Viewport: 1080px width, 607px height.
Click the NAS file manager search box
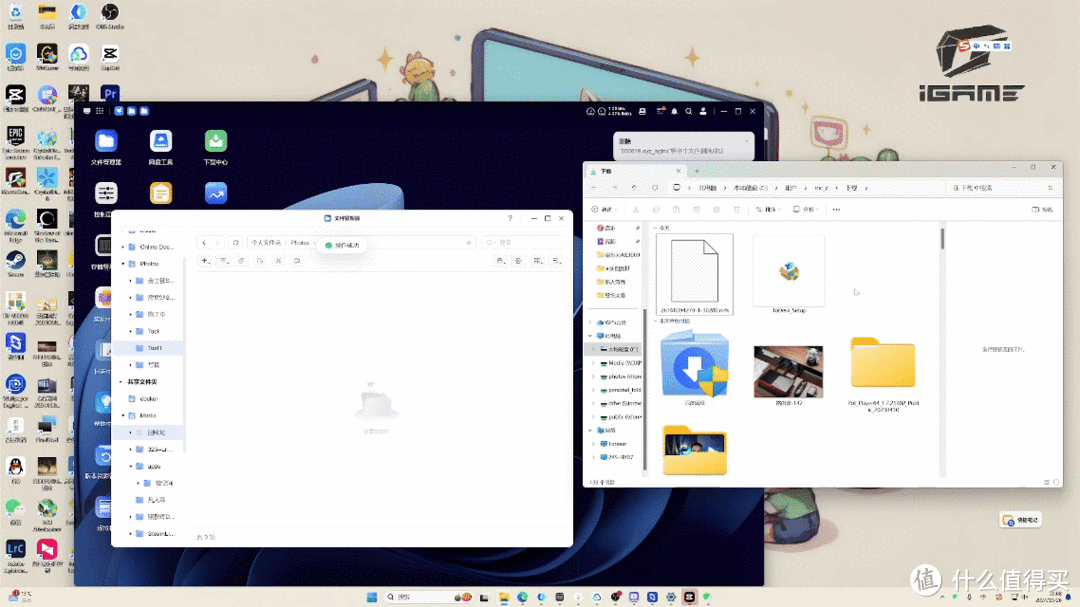[523, 242]
